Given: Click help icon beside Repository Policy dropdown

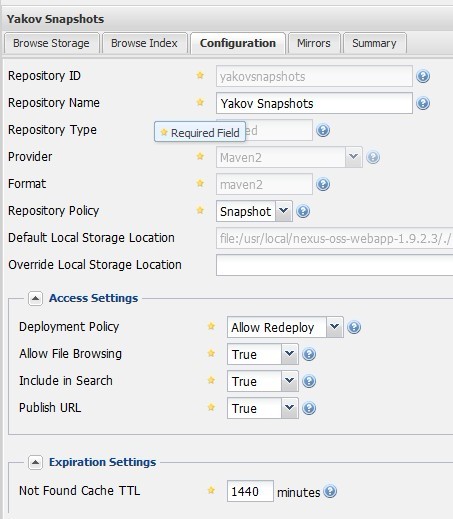Looking at the screenshot, I should [x=303, y=211].
